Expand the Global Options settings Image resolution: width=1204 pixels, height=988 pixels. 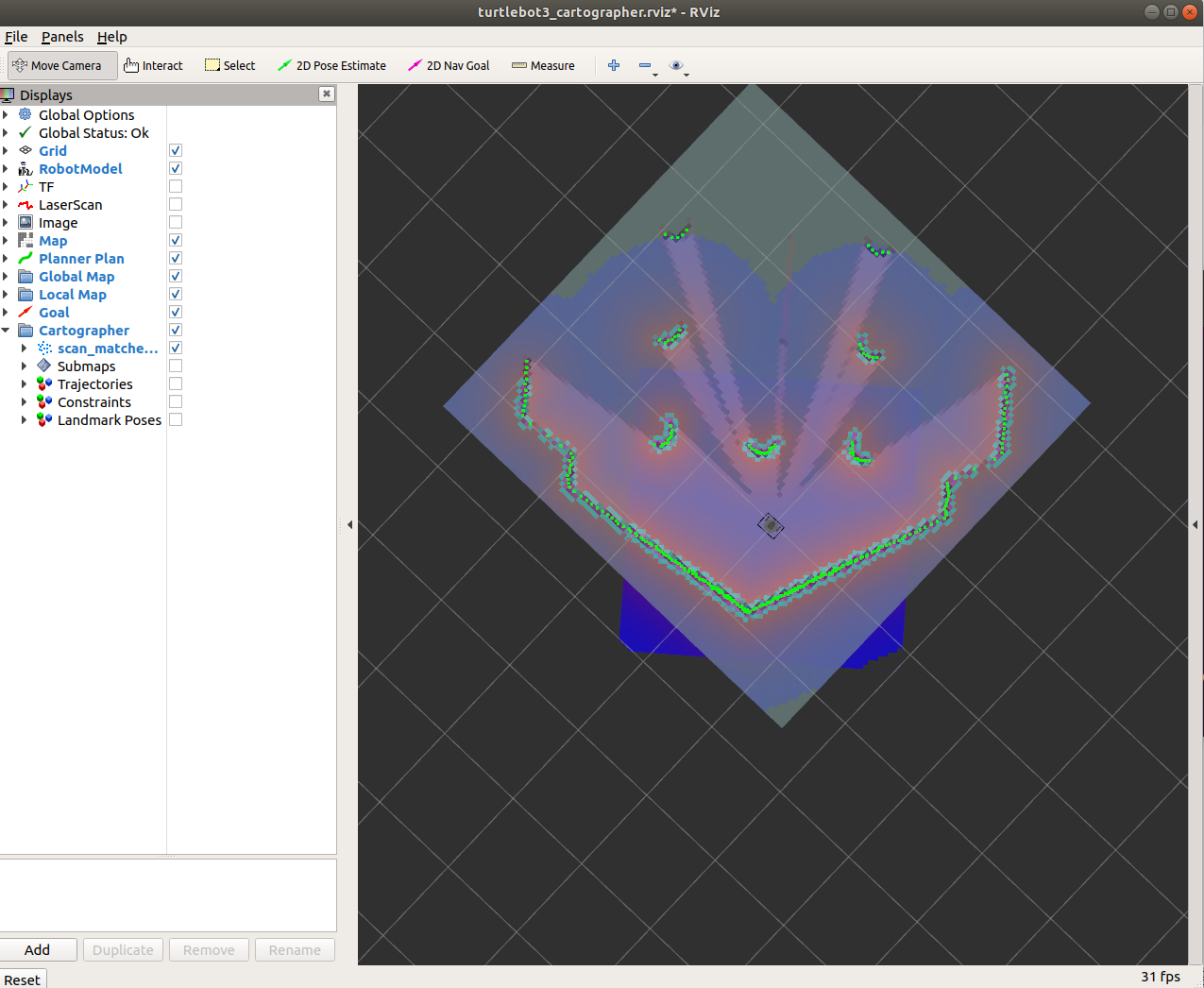coord(7,114)
